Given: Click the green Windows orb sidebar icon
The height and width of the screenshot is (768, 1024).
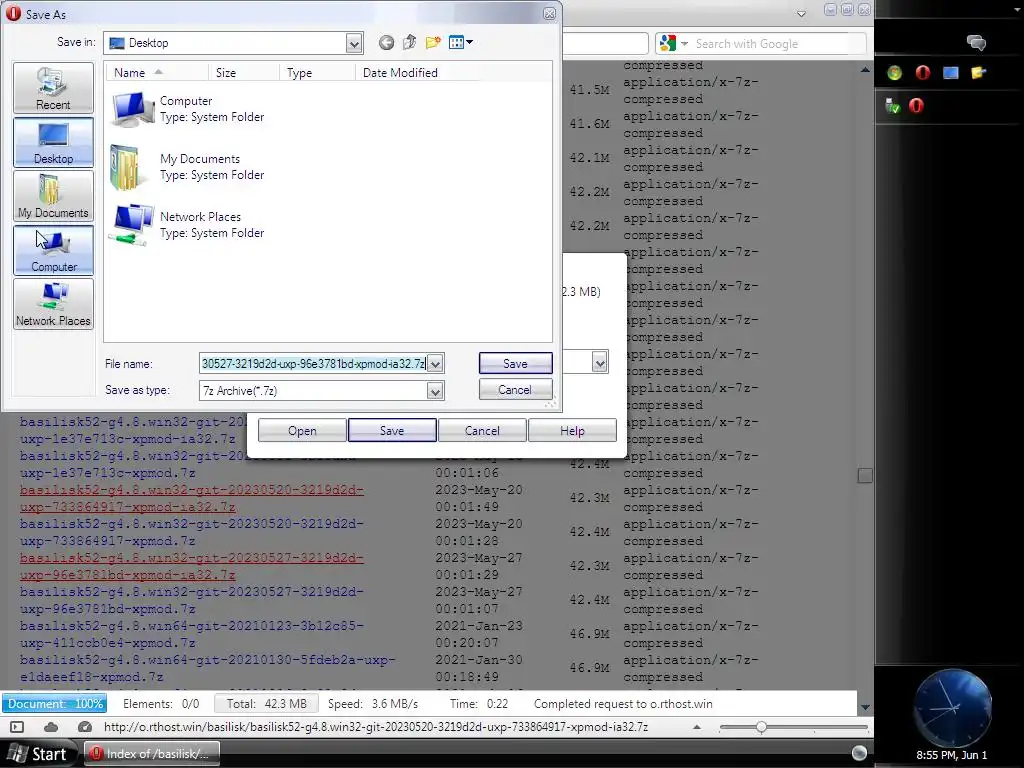Looking at the screenshot, I should tap(895, 72).
